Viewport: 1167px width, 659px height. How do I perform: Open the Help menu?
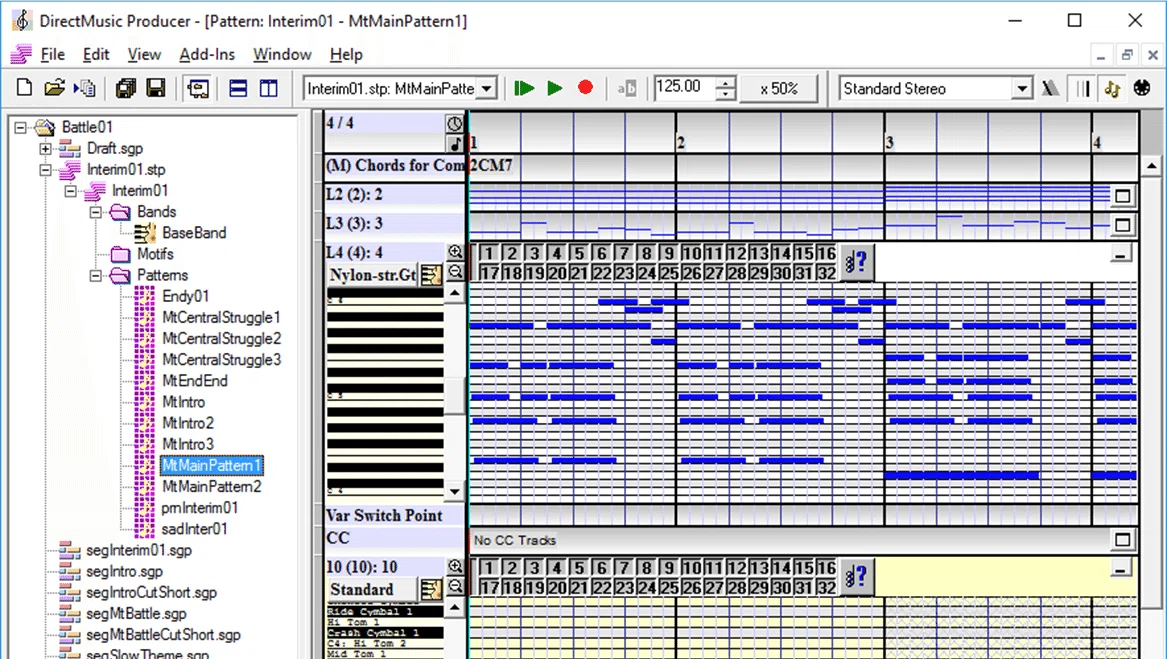(346, 54)
